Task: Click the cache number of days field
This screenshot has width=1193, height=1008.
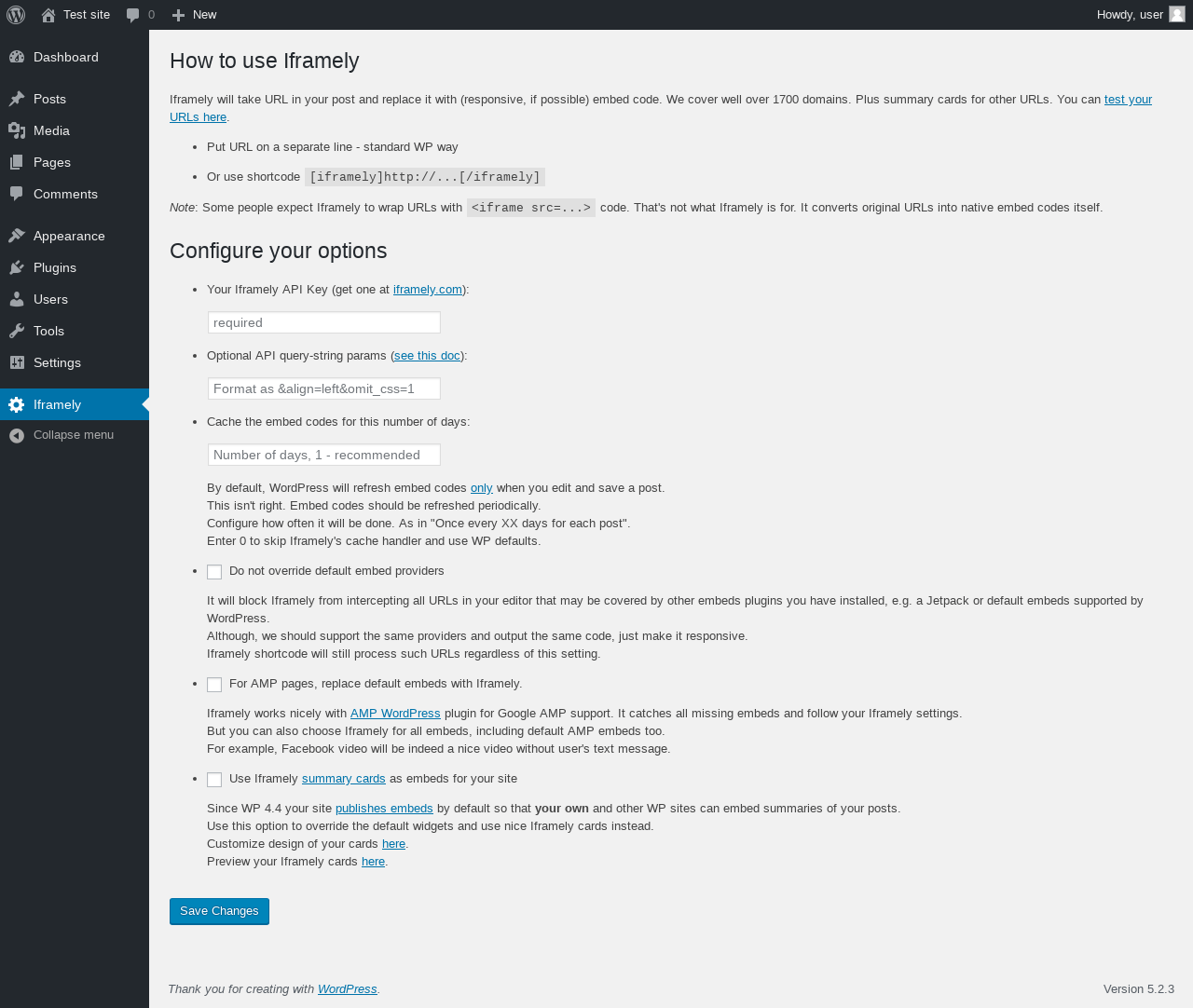Action: (324, 455)
